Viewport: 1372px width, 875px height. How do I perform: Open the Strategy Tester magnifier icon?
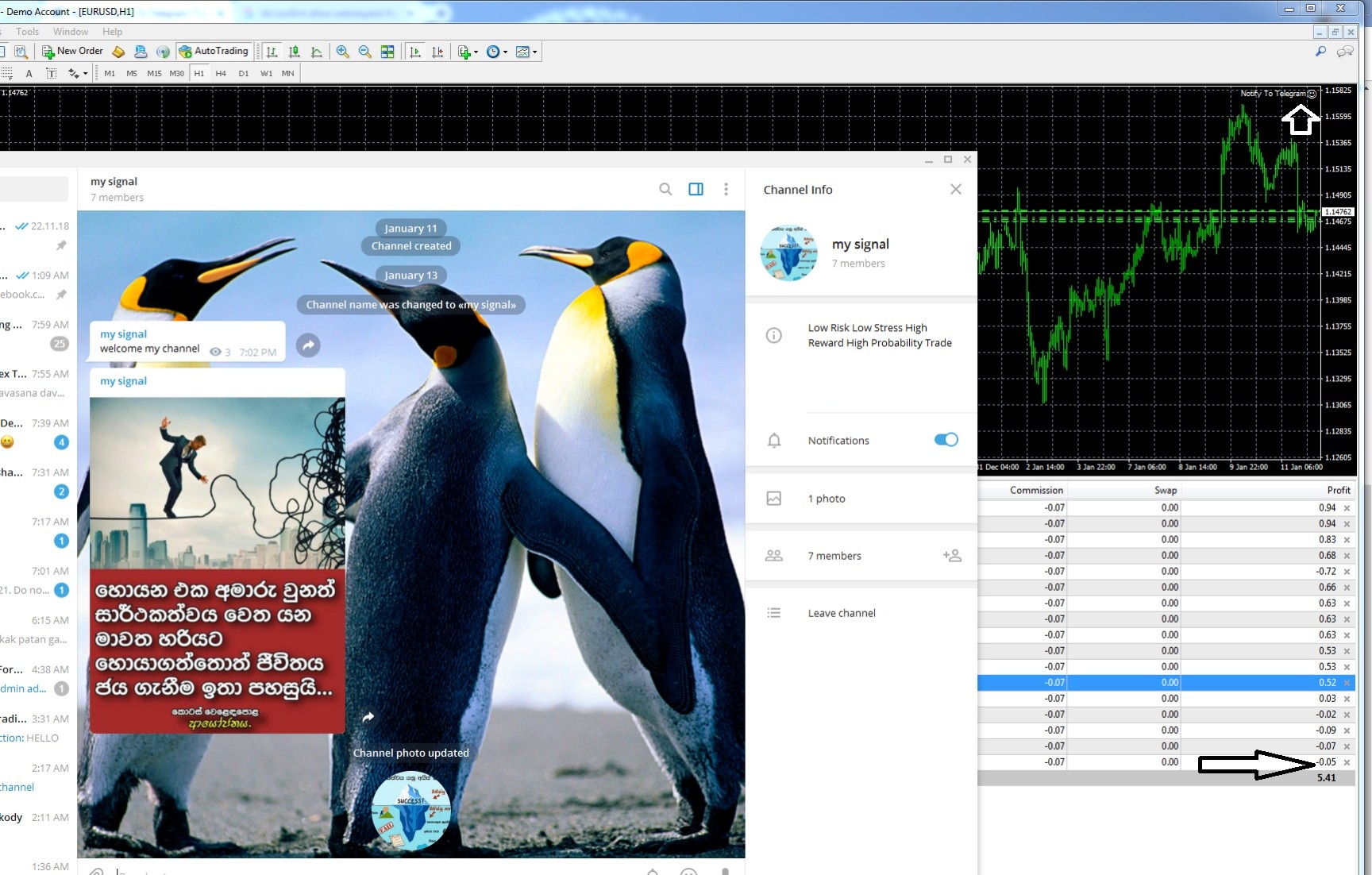tap(21, 52)
